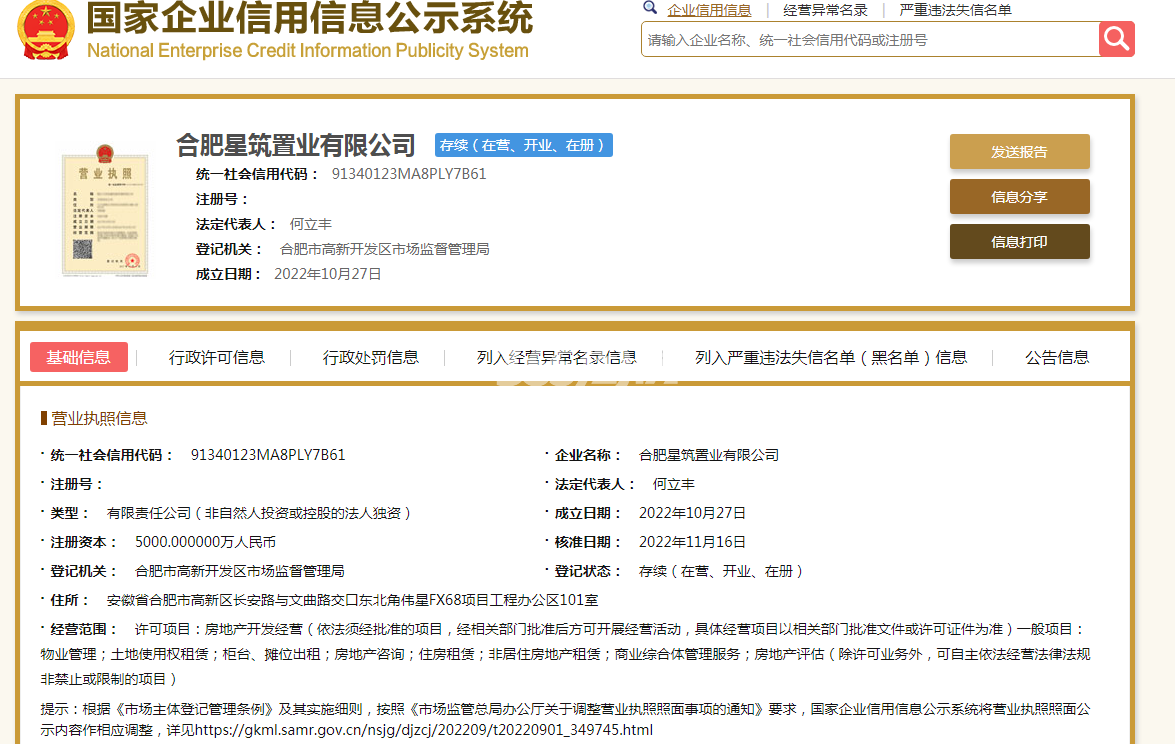
Task: Click the 核准日期 value 2022年11月16日
Action: point(692,542)
